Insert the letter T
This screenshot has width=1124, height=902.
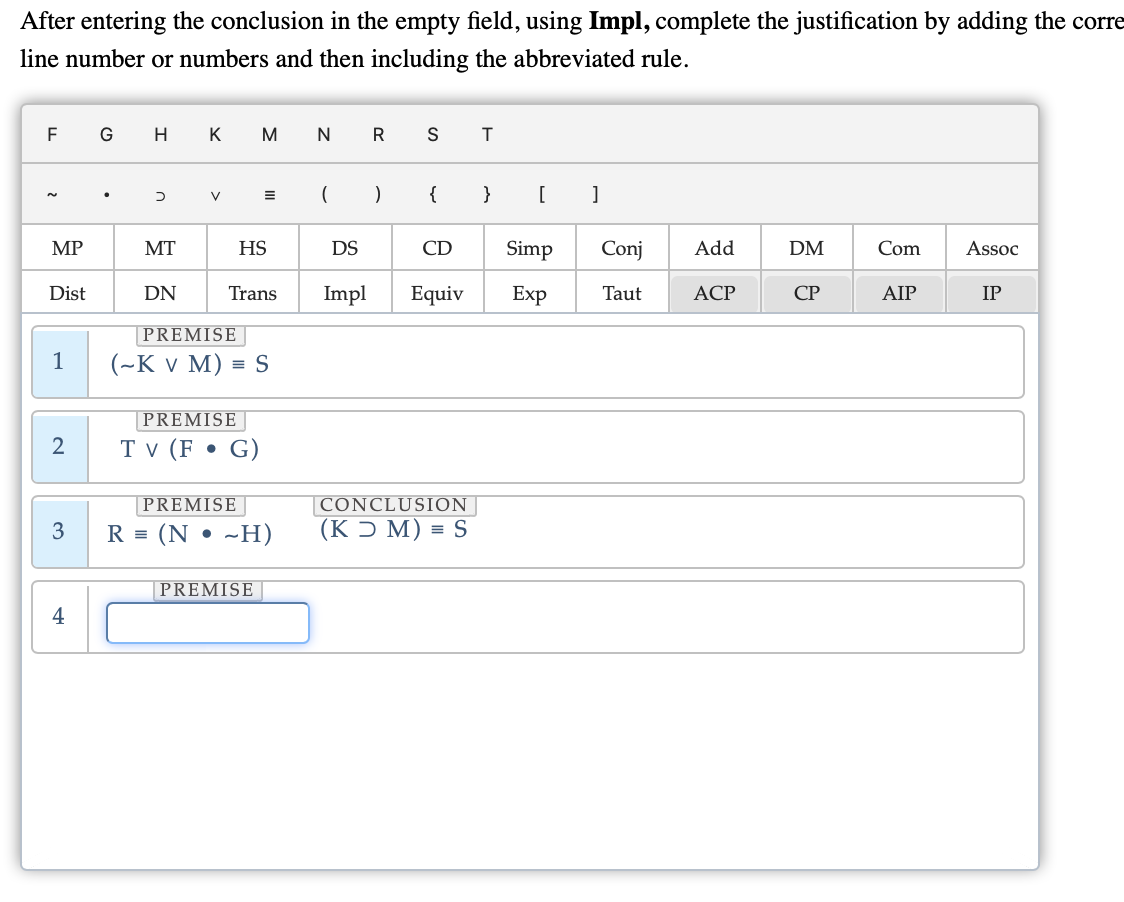[486, 134]
